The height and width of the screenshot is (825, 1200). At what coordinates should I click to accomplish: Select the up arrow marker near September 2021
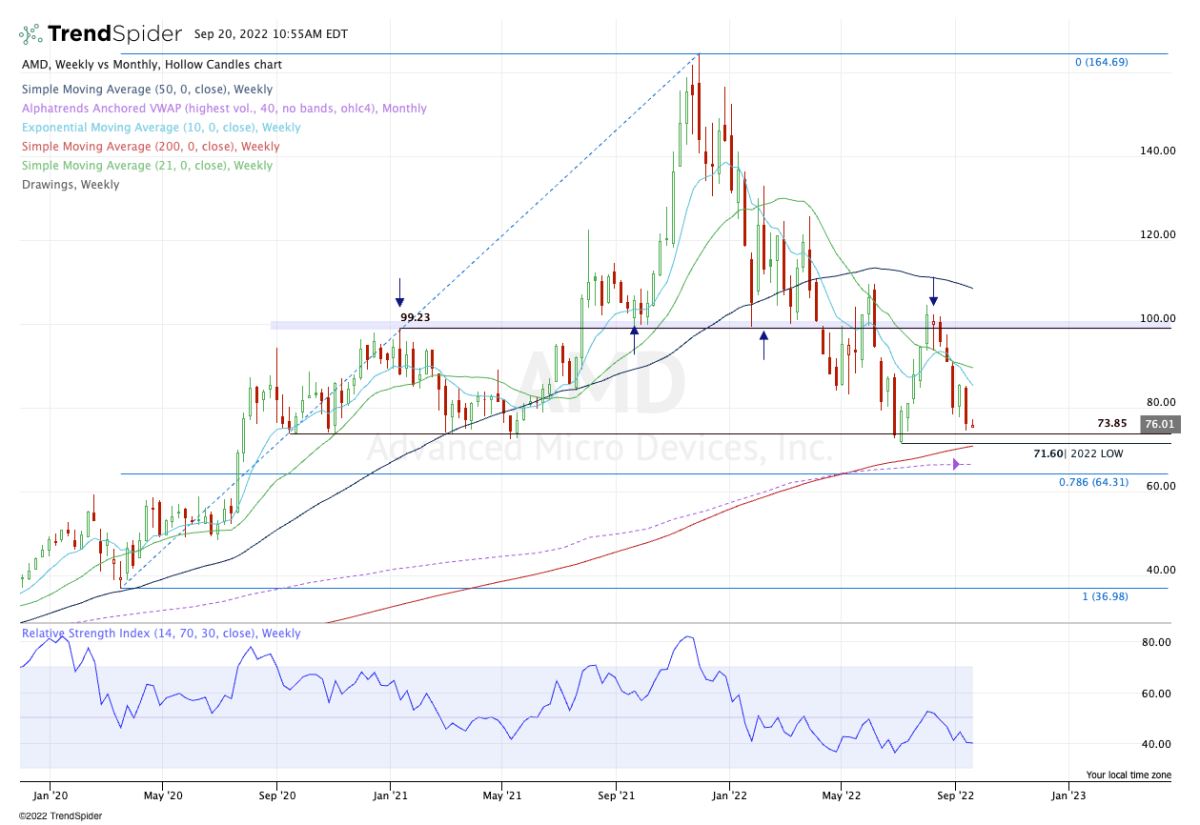point(634,339)
